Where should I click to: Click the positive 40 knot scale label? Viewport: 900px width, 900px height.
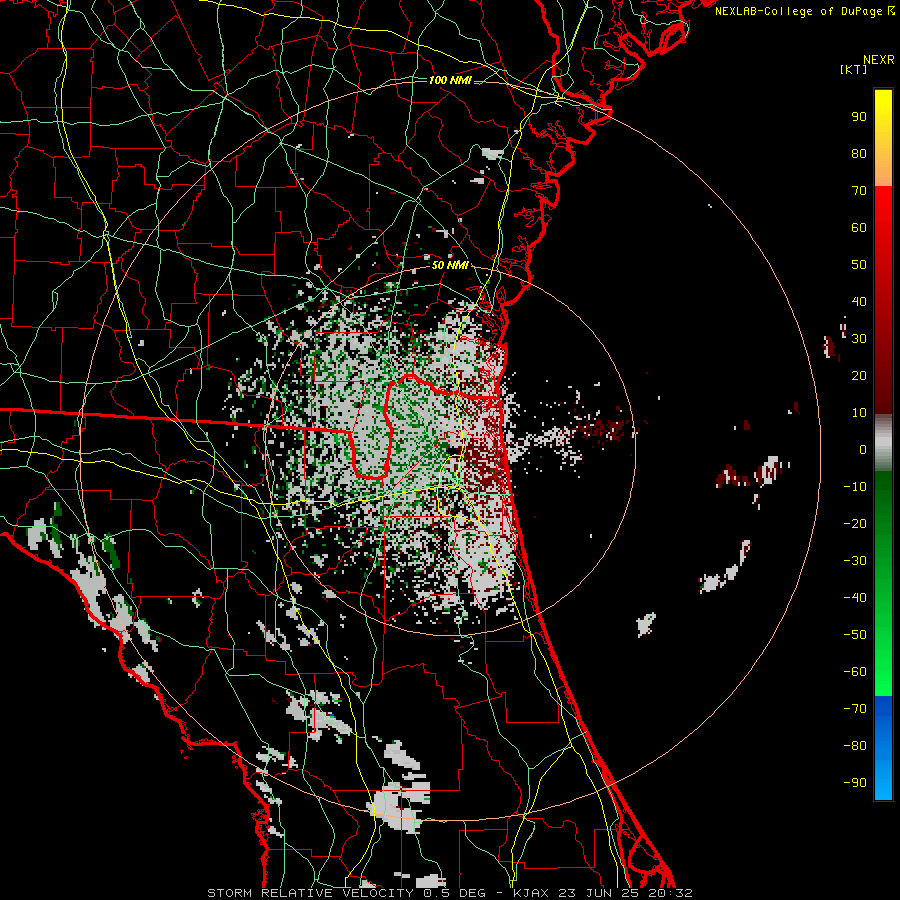pos(859,301)
